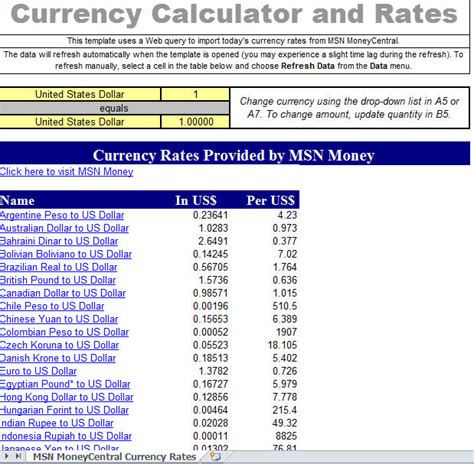Image resolution: width=474 pixels, height=464 pixels.
Task: Select the Per US$ value 8825
Action: 286,436
